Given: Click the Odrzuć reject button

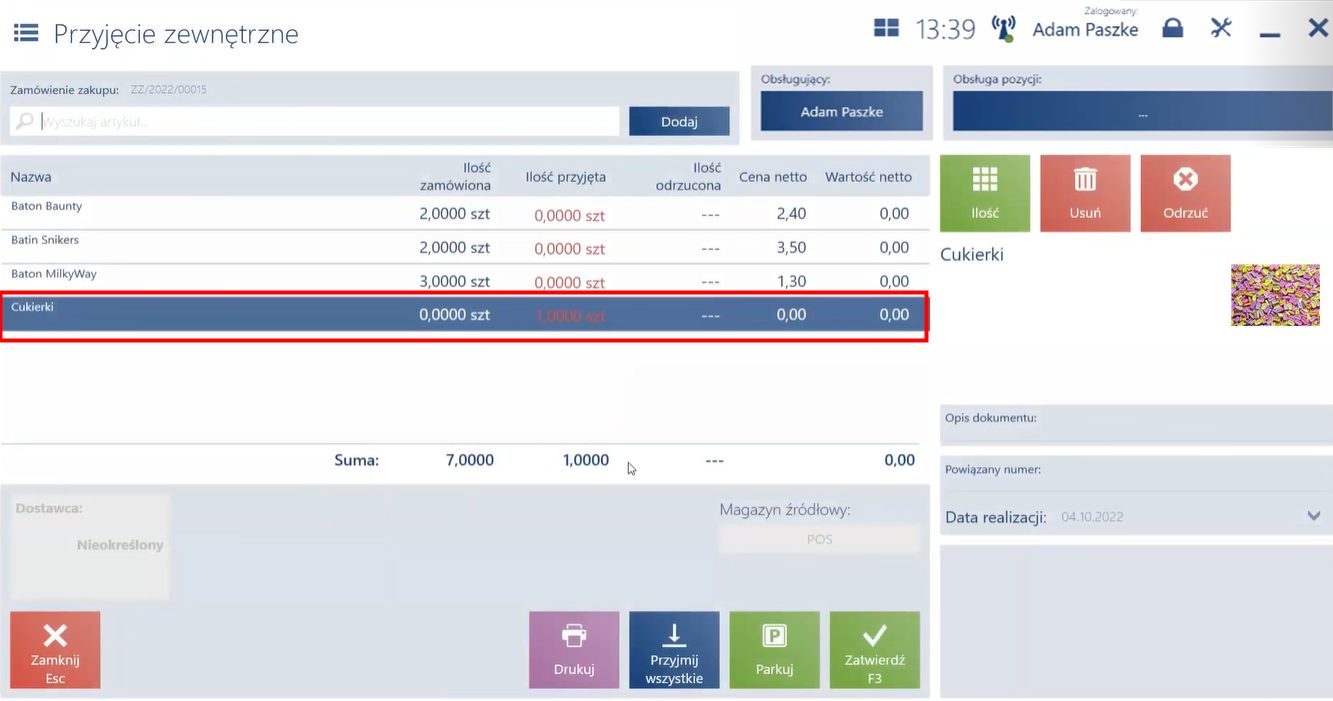Looking at the screenshot, I should pyautogui.click(x=1185, y=193).
